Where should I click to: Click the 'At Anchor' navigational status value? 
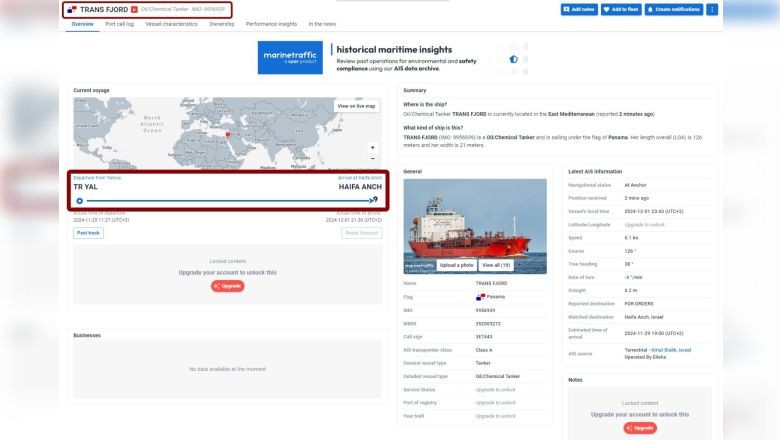click(x=635, y=185)
